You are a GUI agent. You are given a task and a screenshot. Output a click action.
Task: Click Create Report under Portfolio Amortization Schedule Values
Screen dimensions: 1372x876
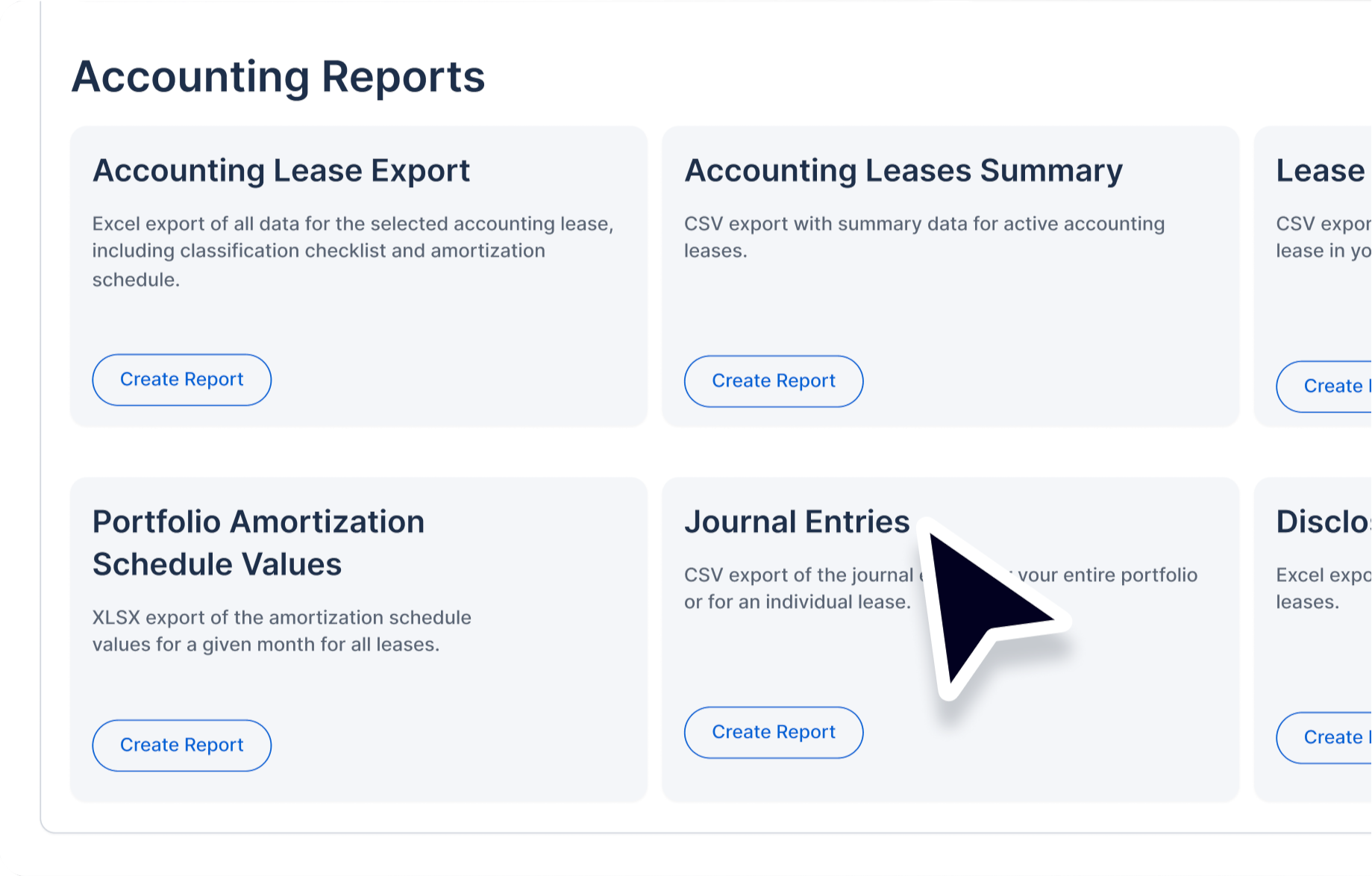[181, 745]
